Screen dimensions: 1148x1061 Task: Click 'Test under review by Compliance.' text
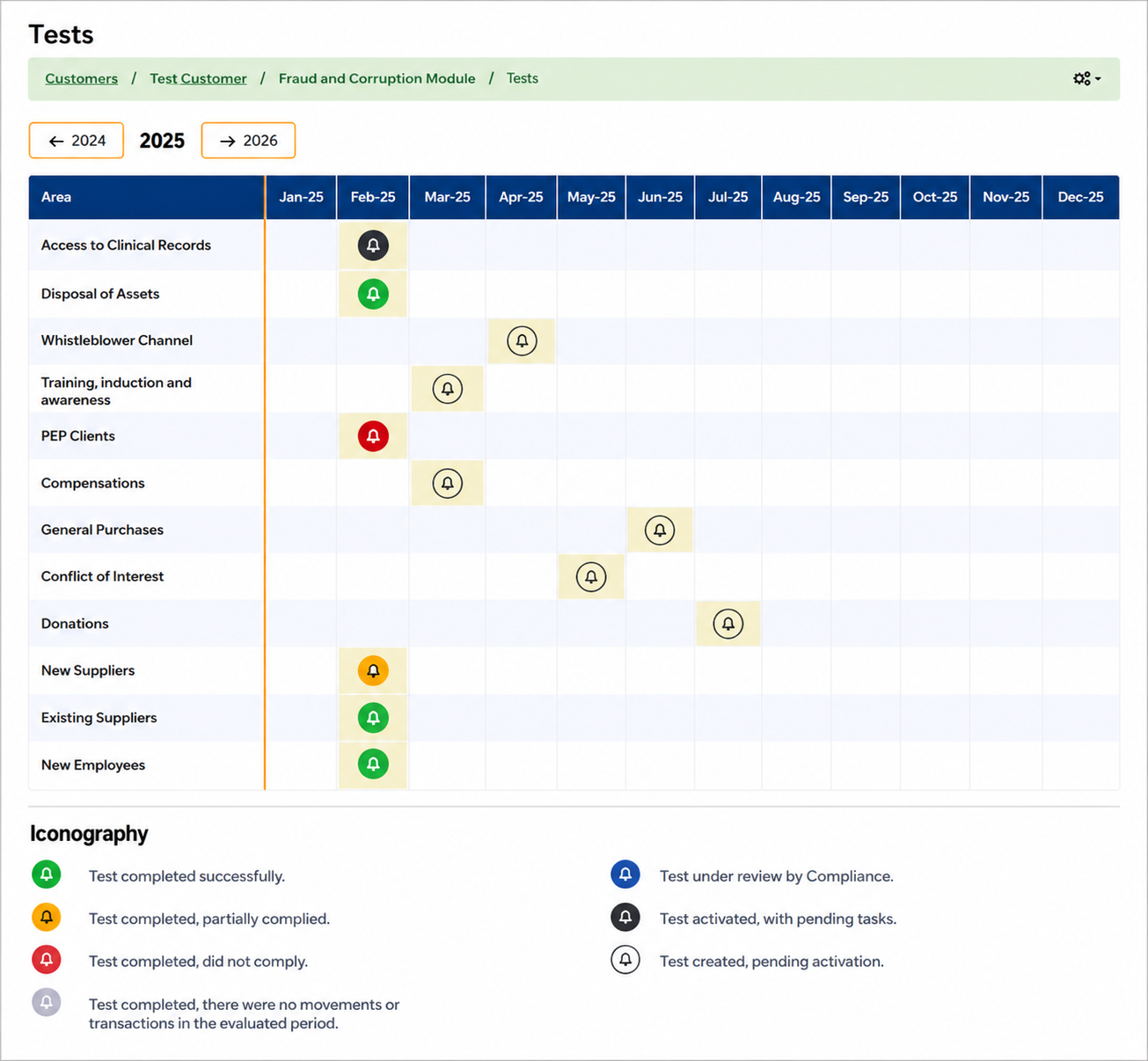pos(777,876)
